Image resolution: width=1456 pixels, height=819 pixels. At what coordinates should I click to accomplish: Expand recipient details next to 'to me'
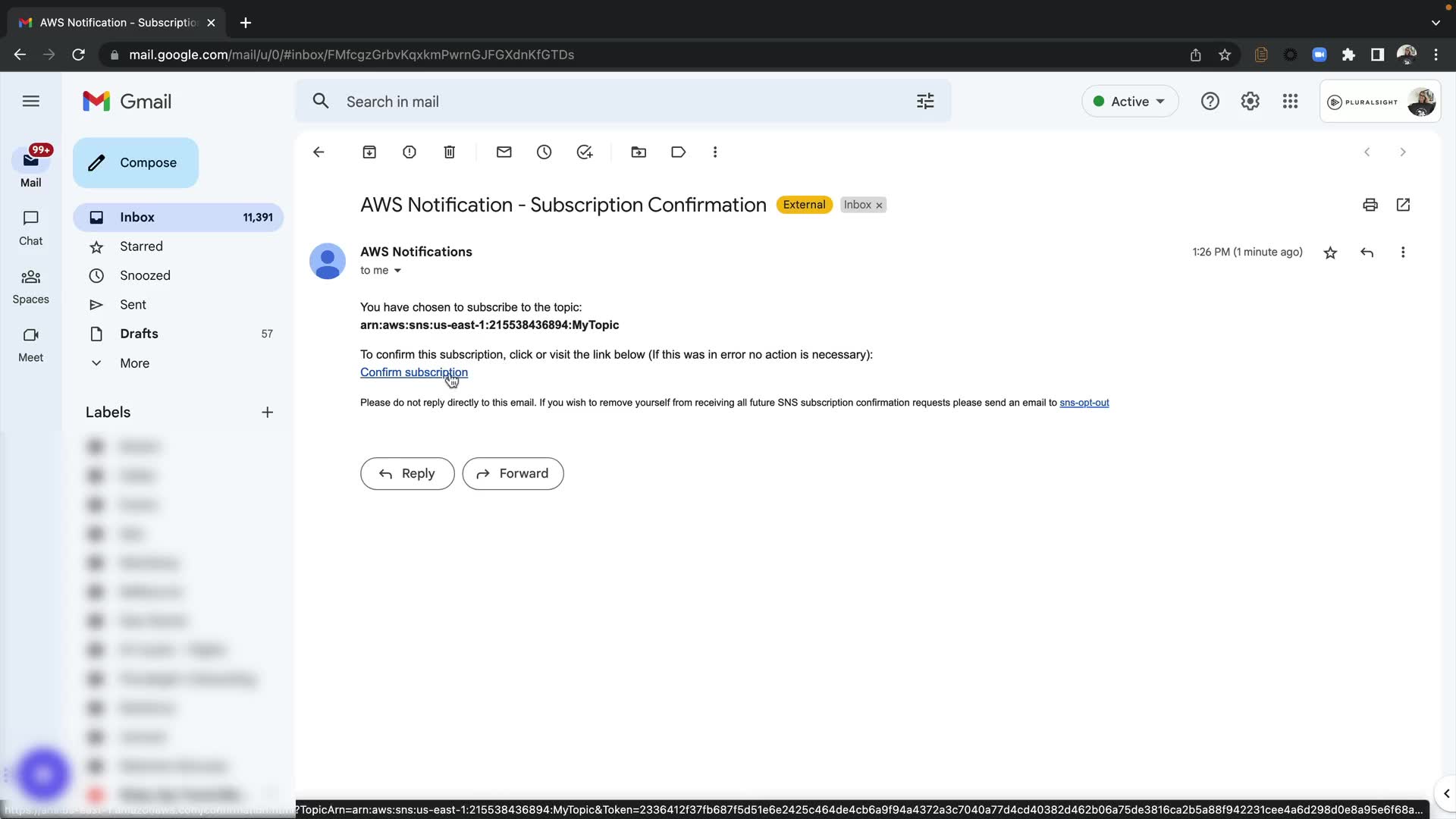click(397, 271)
